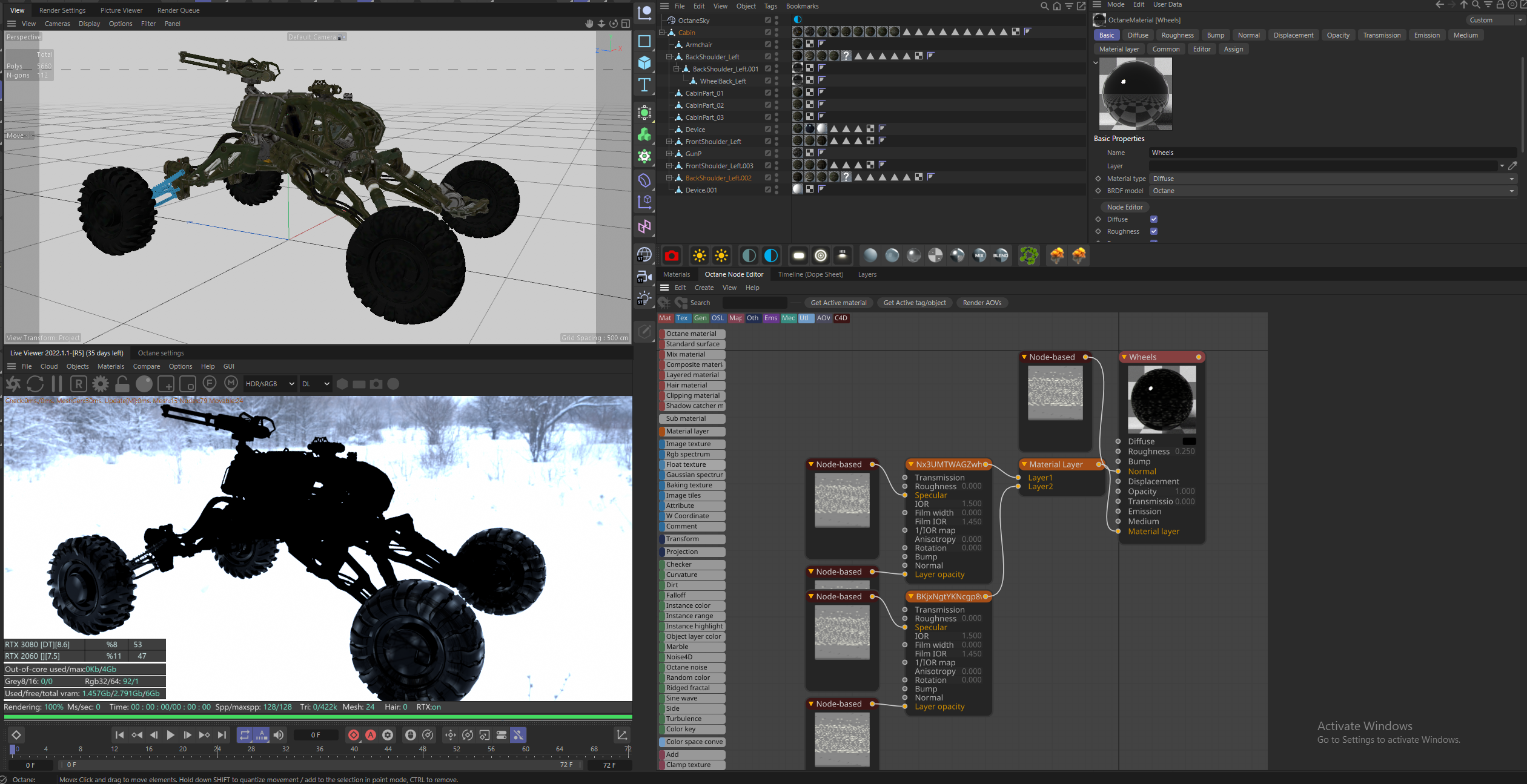Toggle the Diffuse checkbox in Node Editor

point(1154,219)
